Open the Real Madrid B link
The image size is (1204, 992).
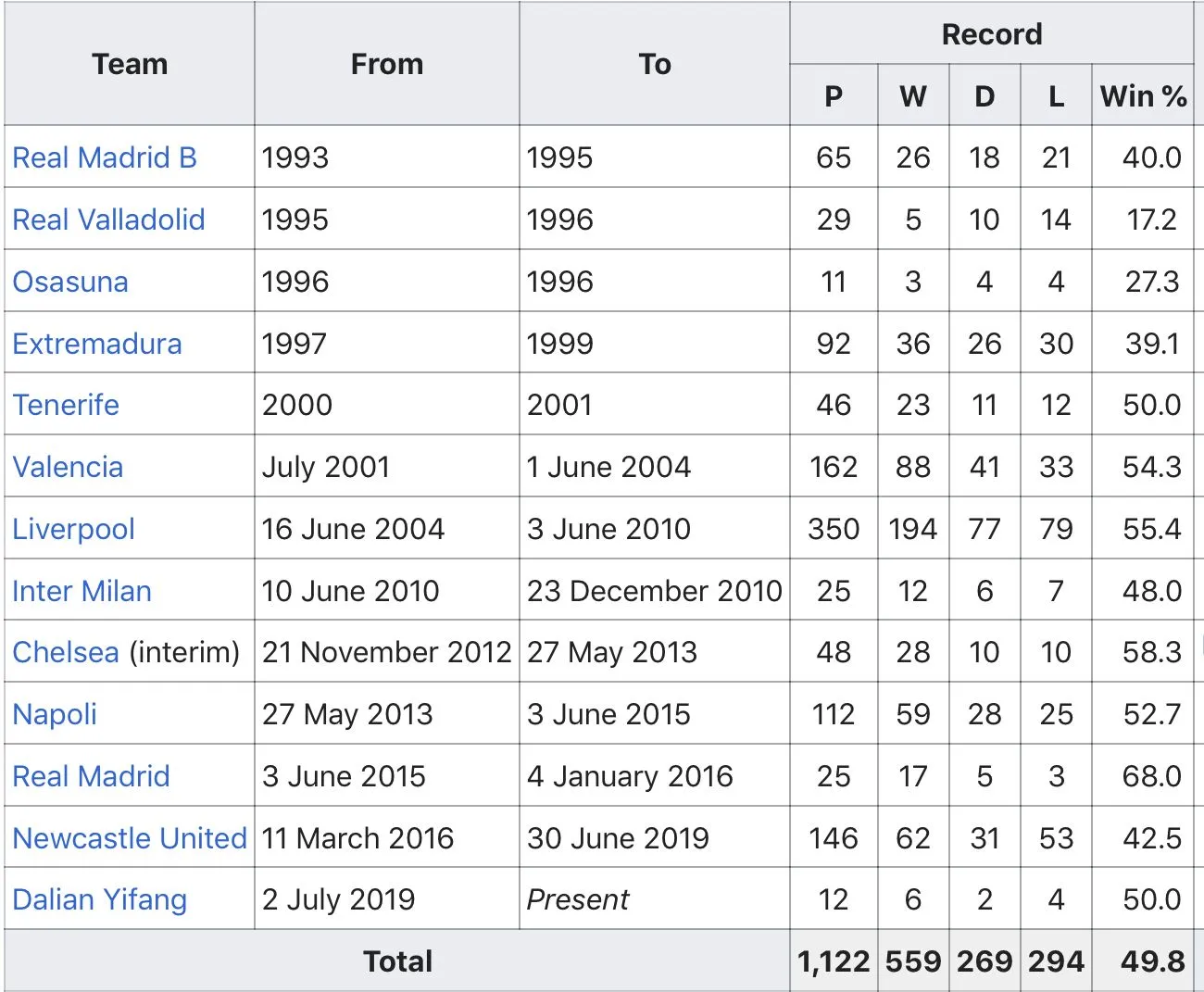click(x=105, y=157)
